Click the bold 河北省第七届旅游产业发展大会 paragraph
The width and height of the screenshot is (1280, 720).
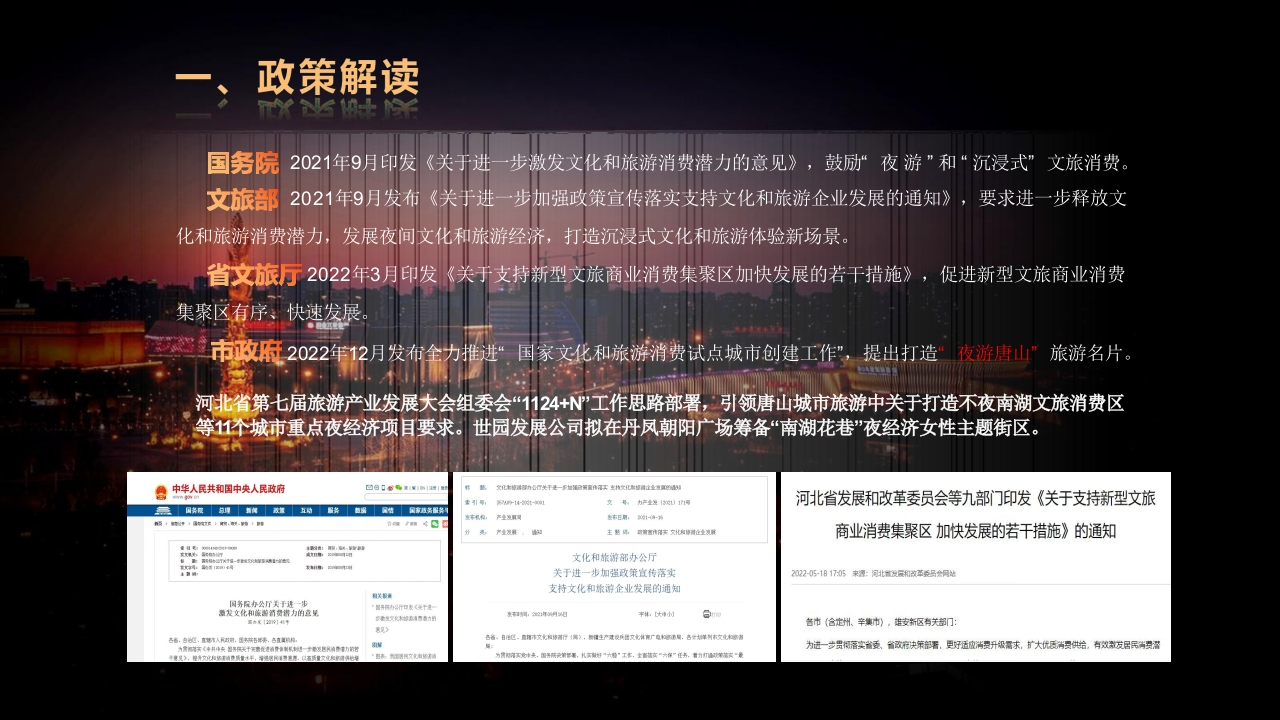click(x=660, y=416)
